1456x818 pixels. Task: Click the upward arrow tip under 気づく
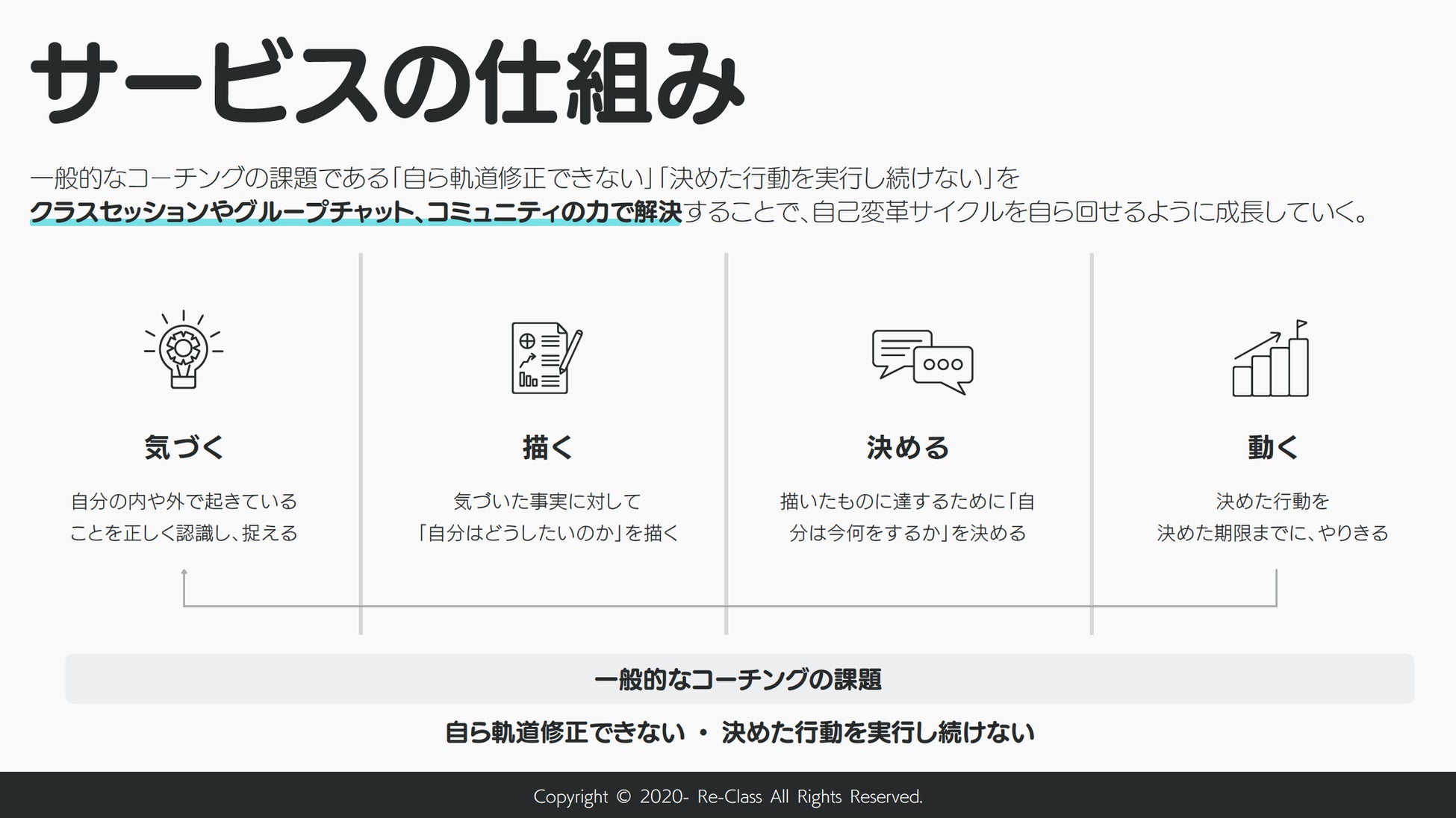tap(184, 572)
